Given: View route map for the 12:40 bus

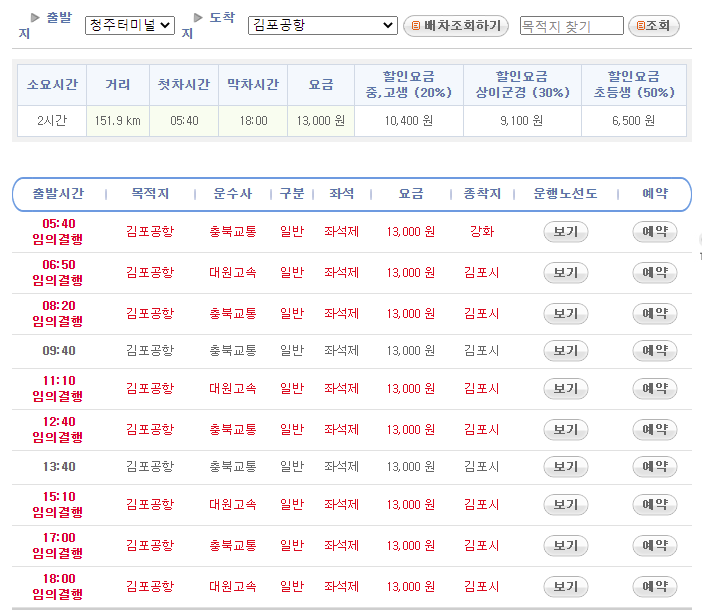Looking at the screenshot, I should point(565,430).
